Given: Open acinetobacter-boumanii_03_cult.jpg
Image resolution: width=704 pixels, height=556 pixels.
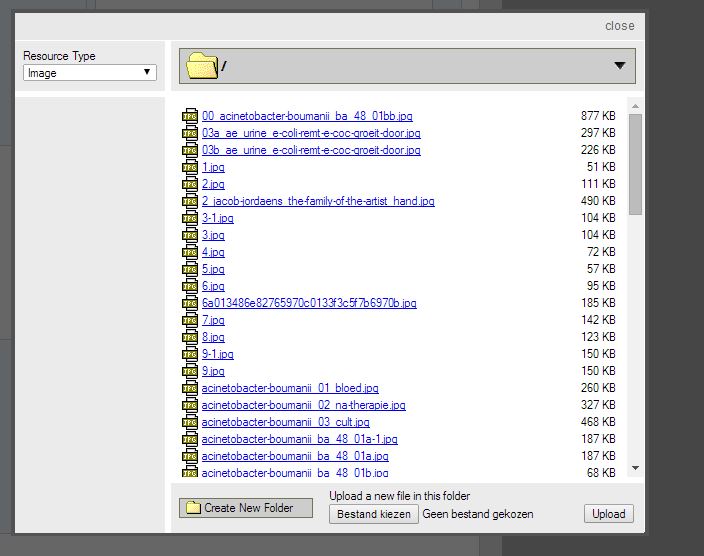Looking at the screenshot, I should pyautogui.click(x=286, y=422).
